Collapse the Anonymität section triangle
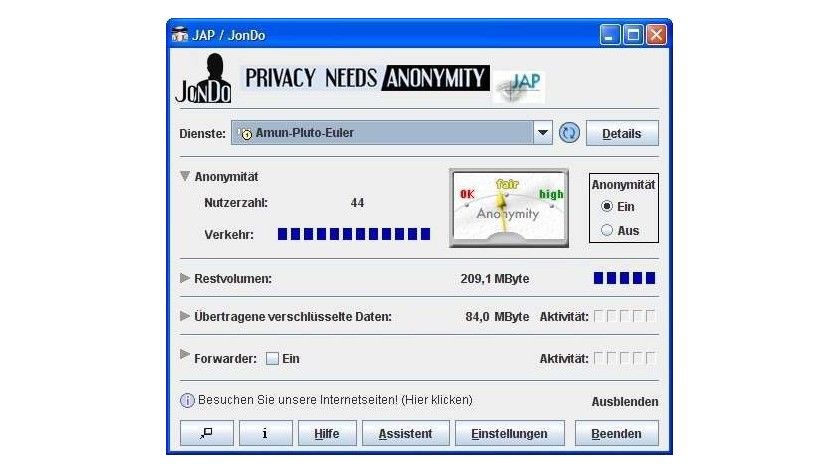 click(x=185, y=176)
